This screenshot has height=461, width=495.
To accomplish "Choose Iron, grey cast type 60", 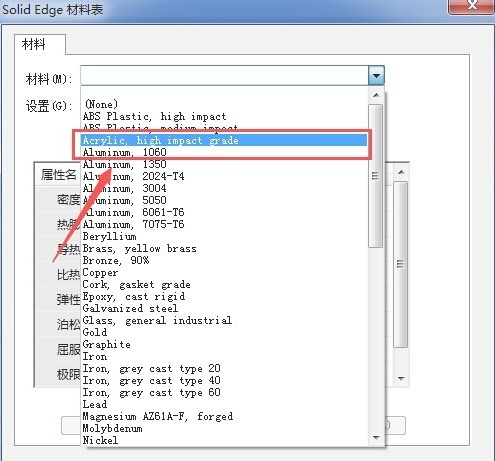I will point(225,392).
